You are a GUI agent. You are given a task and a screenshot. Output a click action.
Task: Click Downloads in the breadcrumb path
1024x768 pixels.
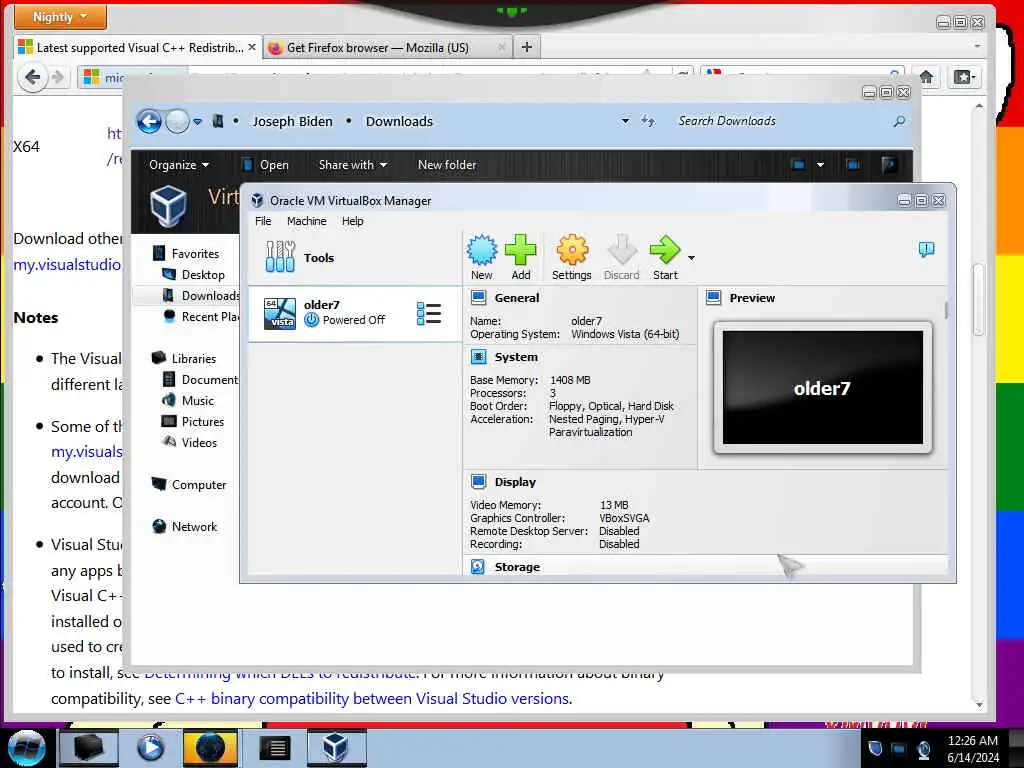[x=399, y=121]
